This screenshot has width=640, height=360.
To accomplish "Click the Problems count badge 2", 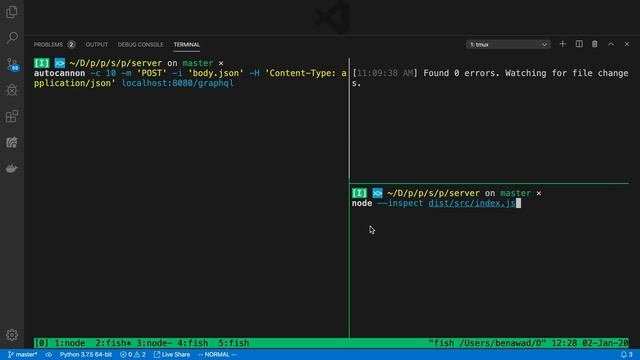I will [71, 44].
